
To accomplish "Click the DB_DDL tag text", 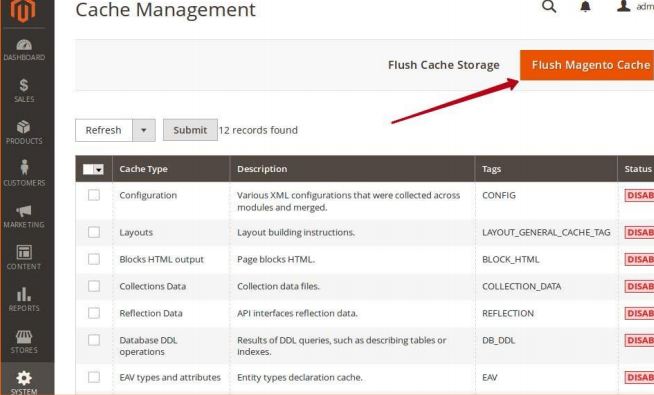I will coord(498,340).
